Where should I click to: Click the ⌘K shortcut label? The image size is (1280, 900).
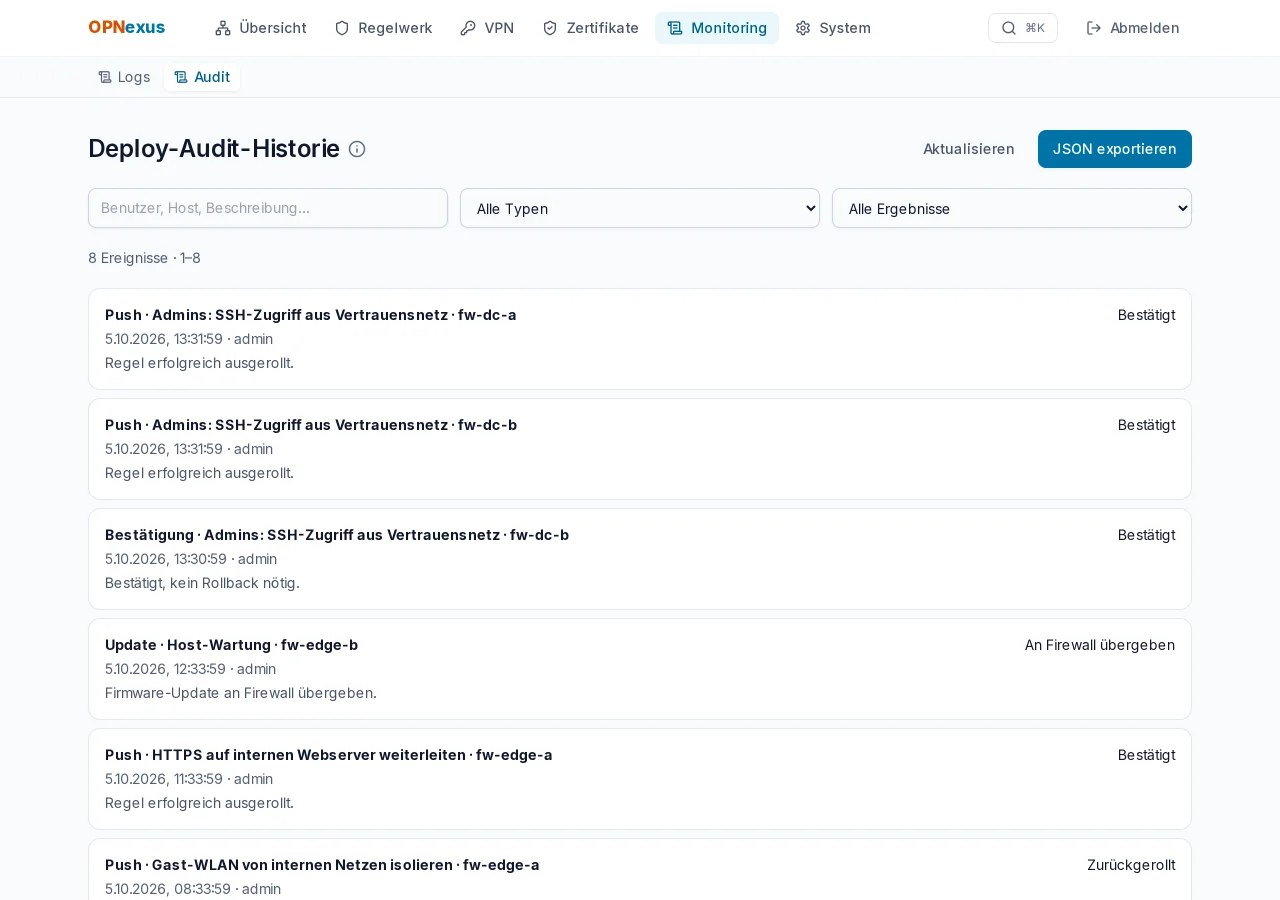pyautogui.click(x=1035, y=28)
